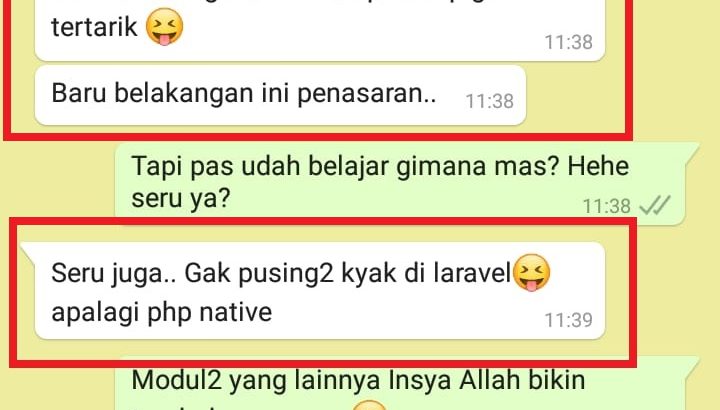
Task: Click the text "apalagi php native"
Action: coord(162,313)
